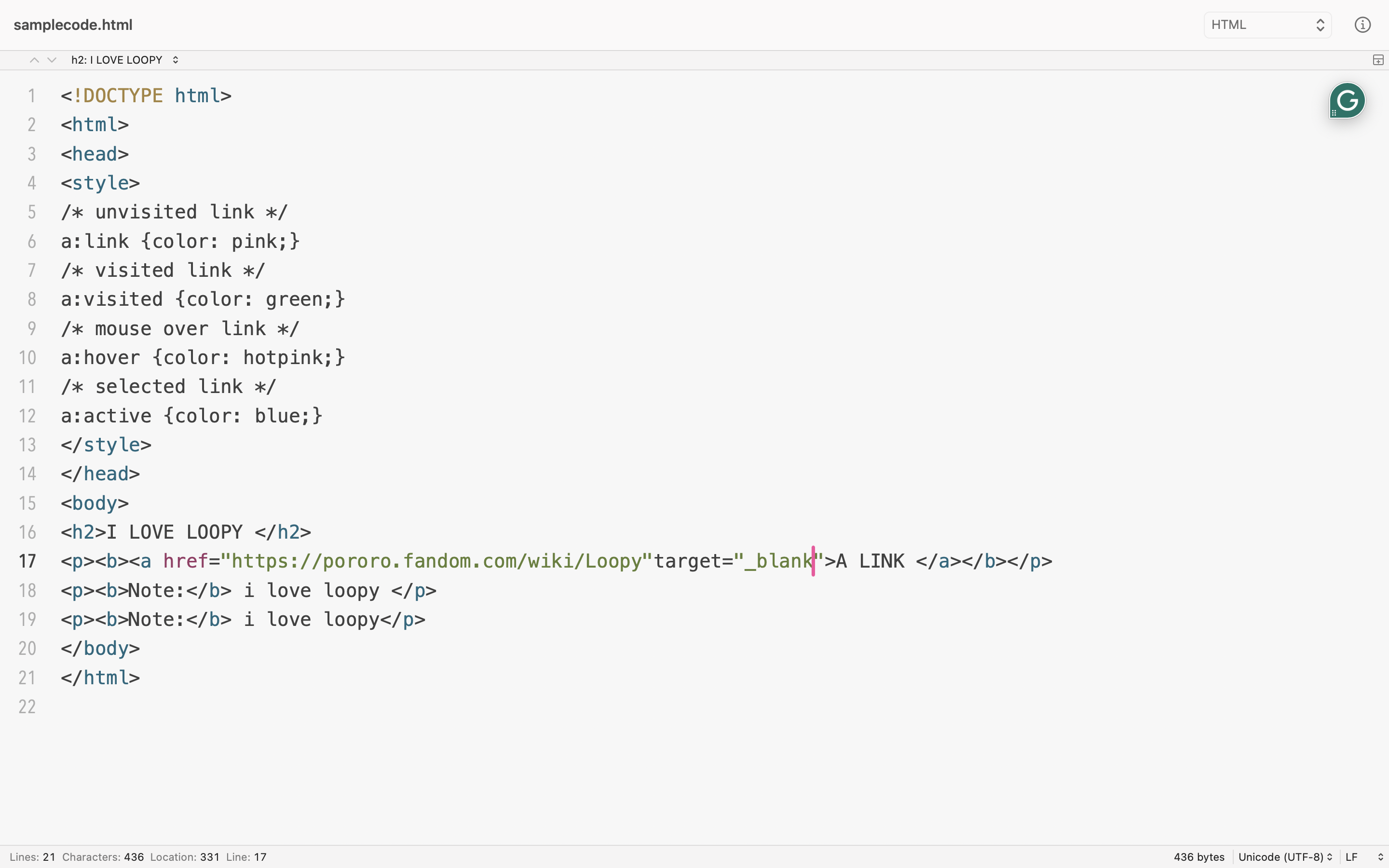Click the closing </style> tag

pos(106,445)
